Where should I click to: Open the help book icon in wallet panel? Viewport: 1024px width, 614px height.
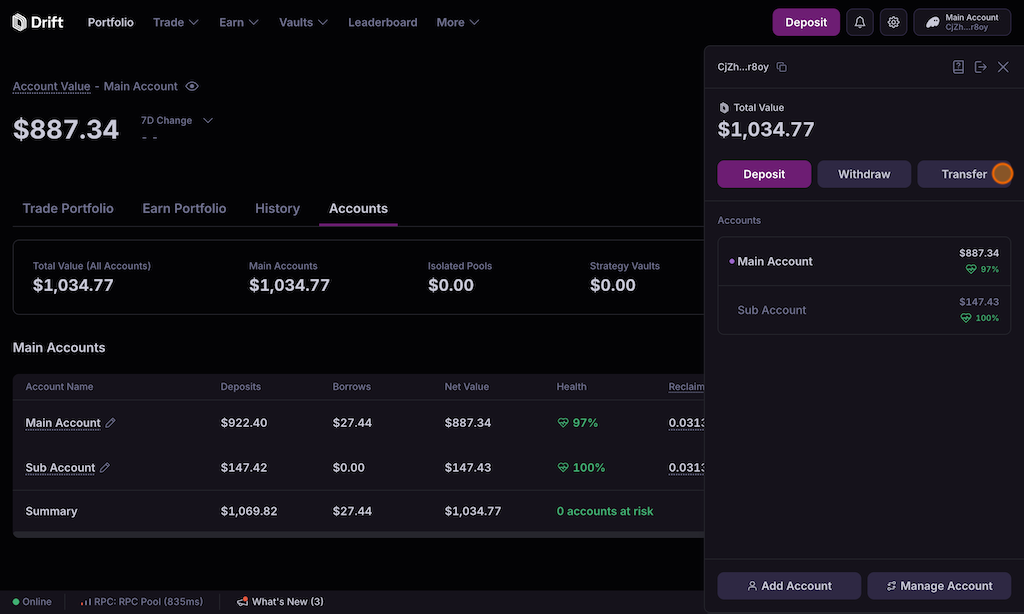click(958, 67)
